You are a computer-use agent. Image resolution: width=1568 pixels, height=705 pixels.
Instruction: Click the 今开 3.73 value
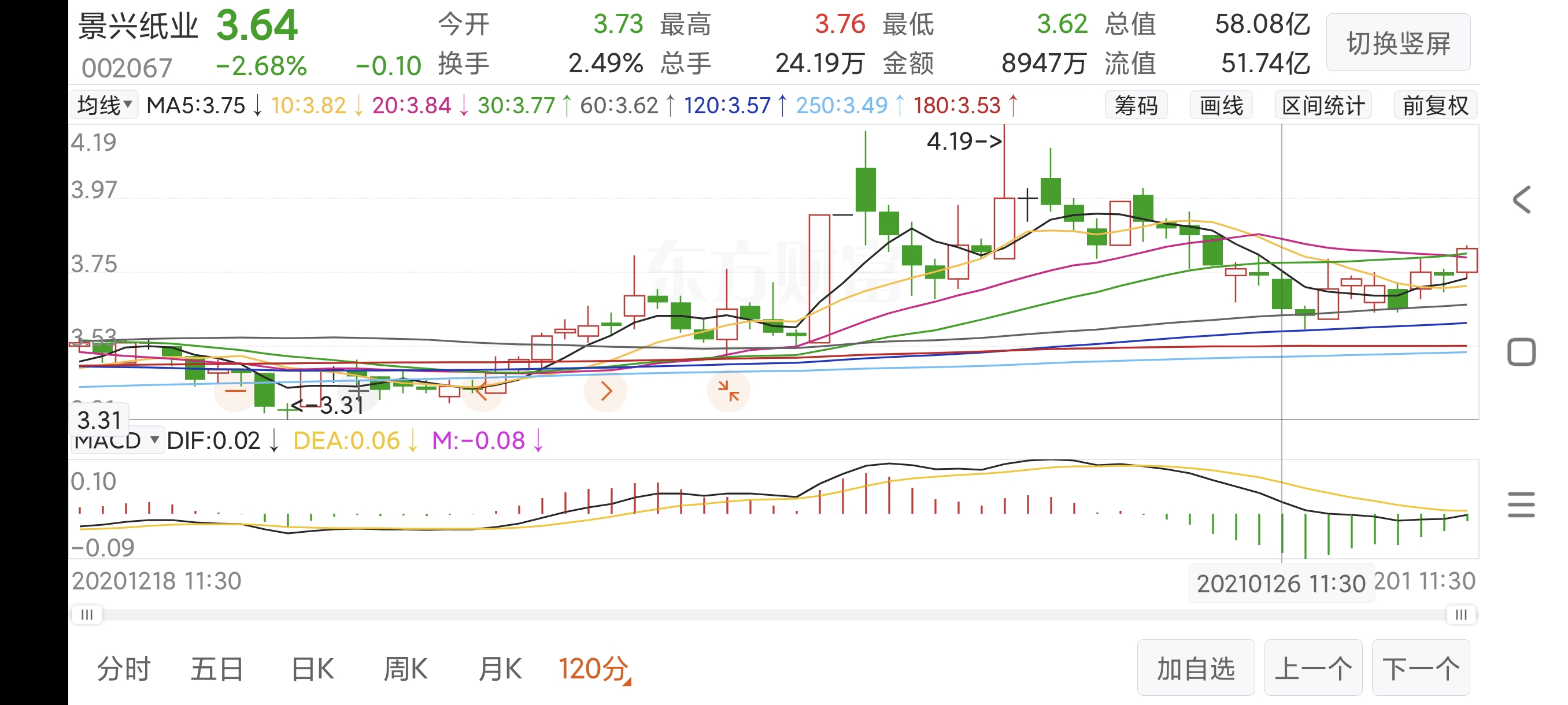click(x=618, y=24)
